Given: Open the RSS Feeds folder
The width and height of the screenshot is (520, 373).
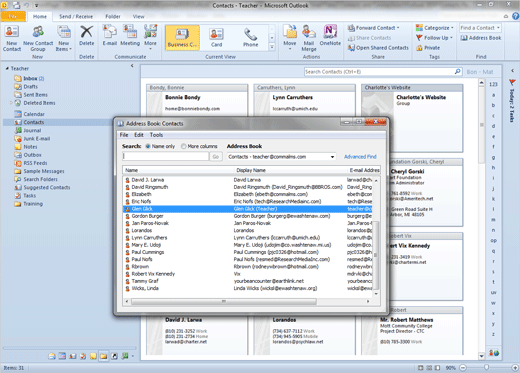Looking at the screenshot, I should [31, 163].
